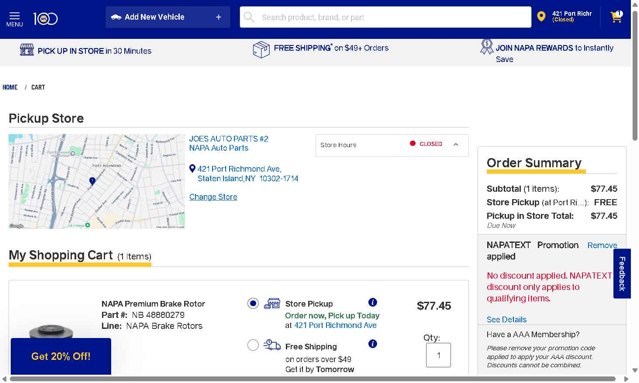Click the storefront icon beside Pick Up In Store
The image size is (639, 383).
coord(27,50)
